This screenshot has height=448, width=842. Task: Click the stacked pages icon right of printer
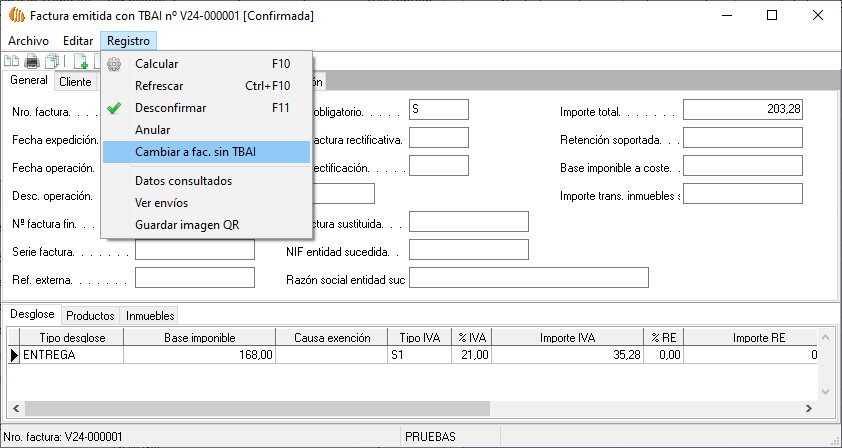tap(51, 63)
